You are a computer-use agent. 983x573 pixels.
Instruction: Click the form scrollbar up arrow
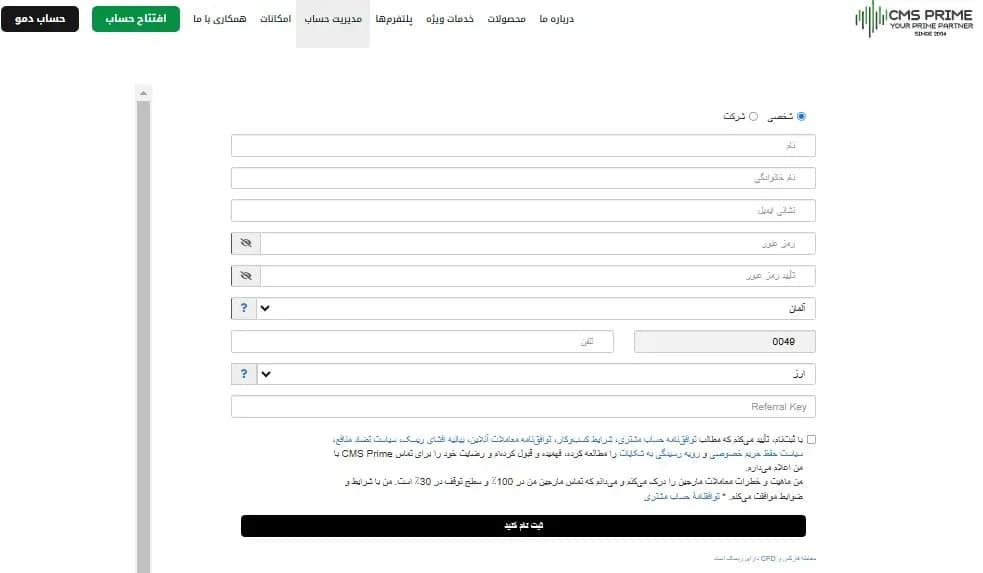144,93
